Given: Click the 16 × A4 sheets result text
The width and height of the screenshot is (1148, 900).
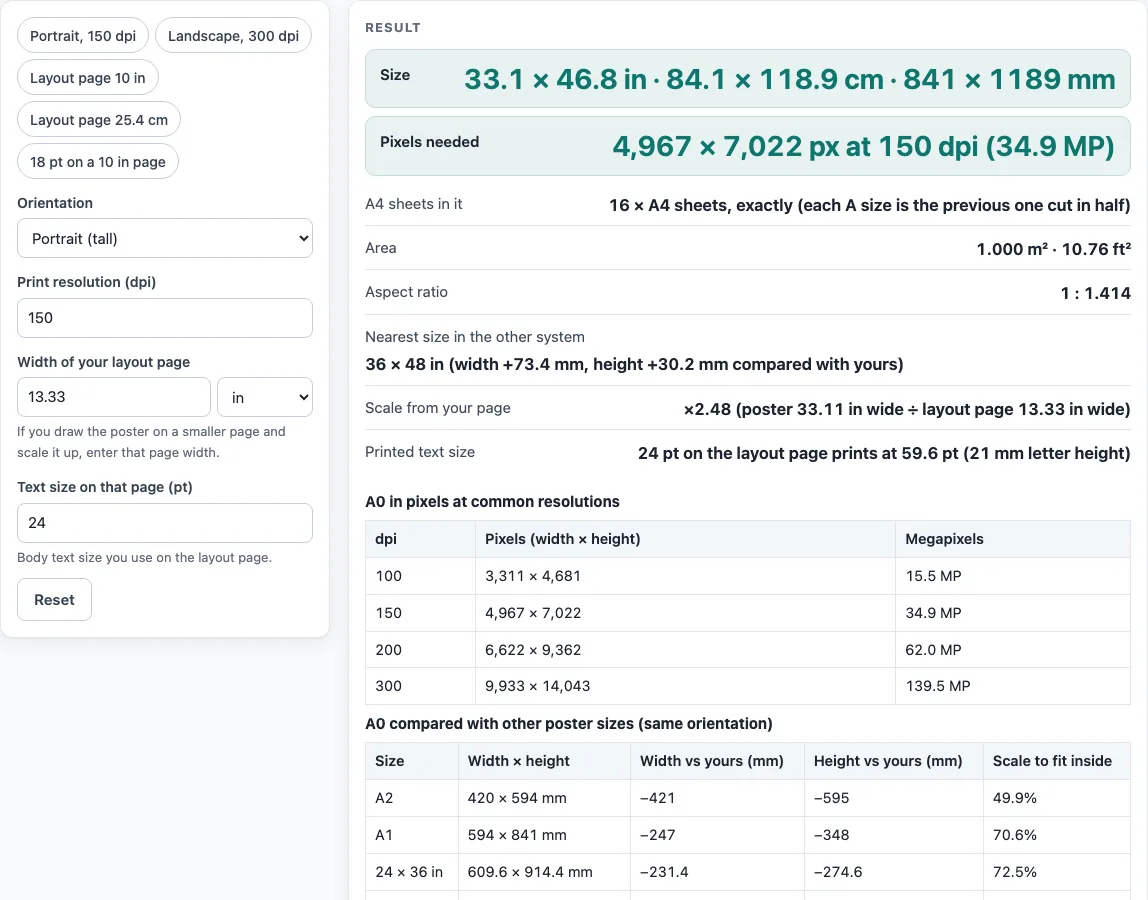Looking at the screenshot, I should (870, 205).
